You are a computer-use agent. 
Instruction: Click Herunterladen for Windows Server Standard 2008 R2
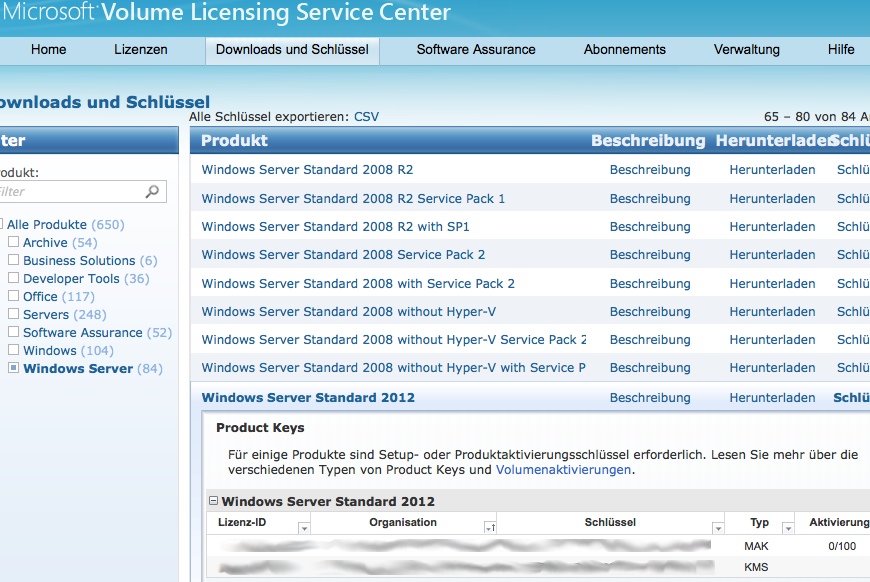pos(772,170)
